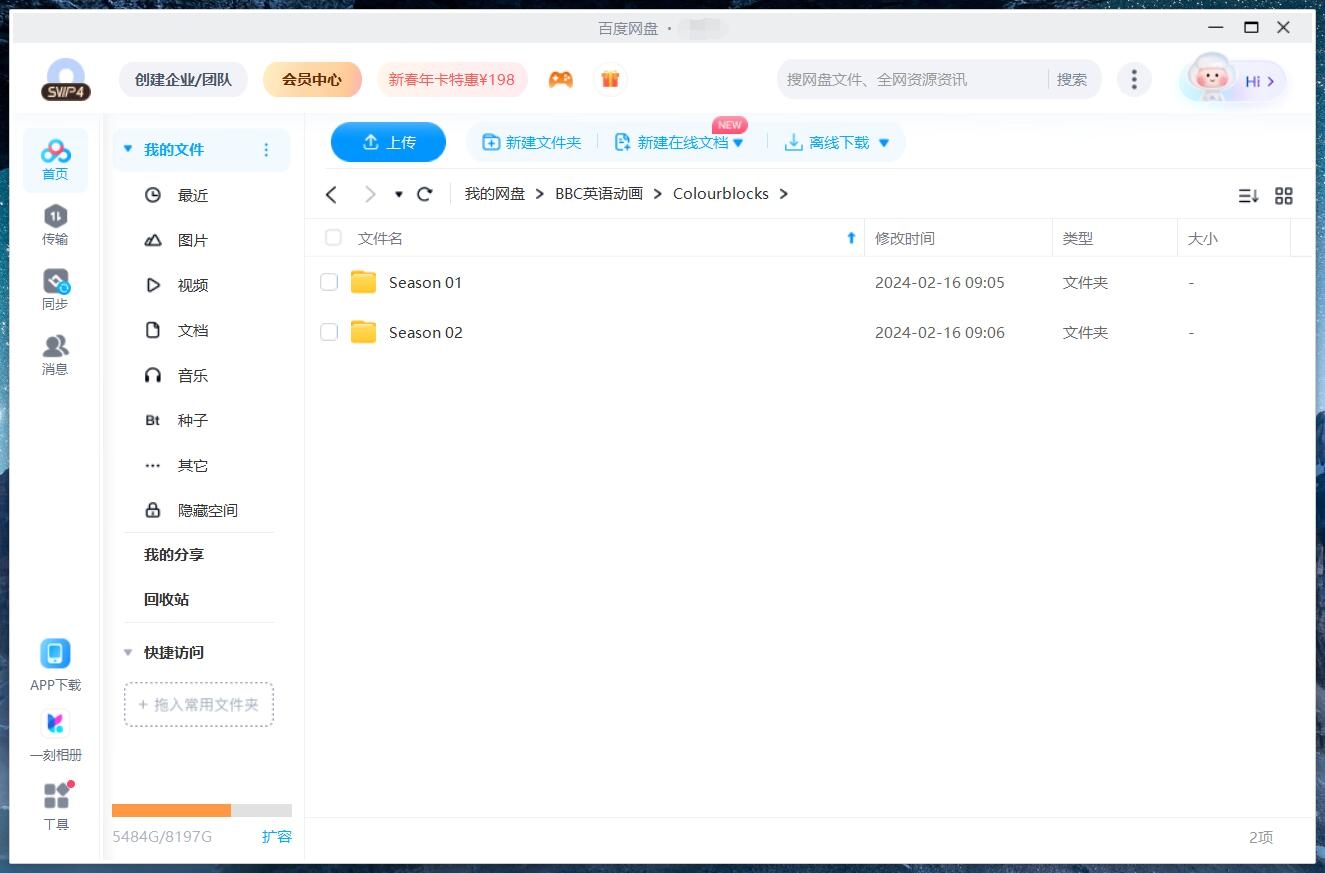Sort by 大小 column
The width and height of the screenshot is (1325, 873).
1202,238
